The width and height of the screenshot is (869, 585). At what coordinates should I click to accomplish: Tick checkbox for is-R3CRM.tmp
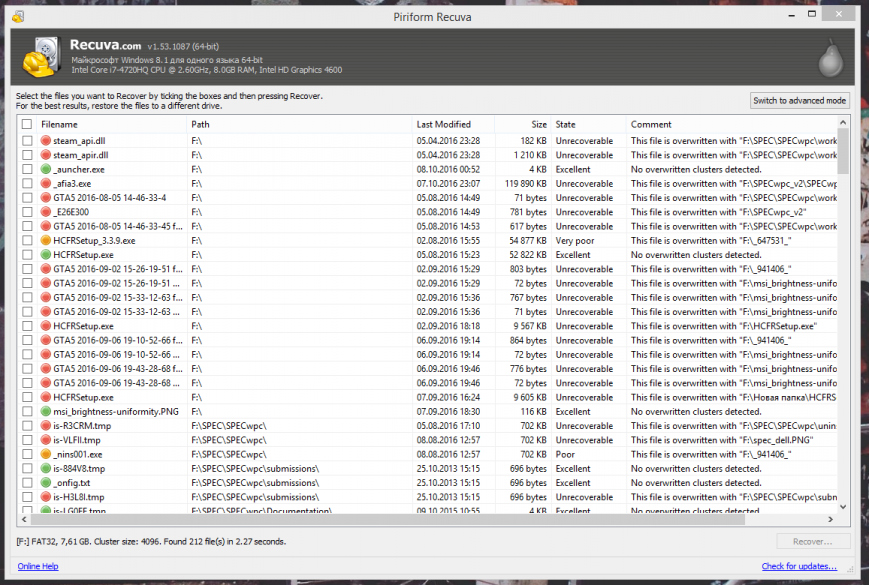[x=27, y=426]
